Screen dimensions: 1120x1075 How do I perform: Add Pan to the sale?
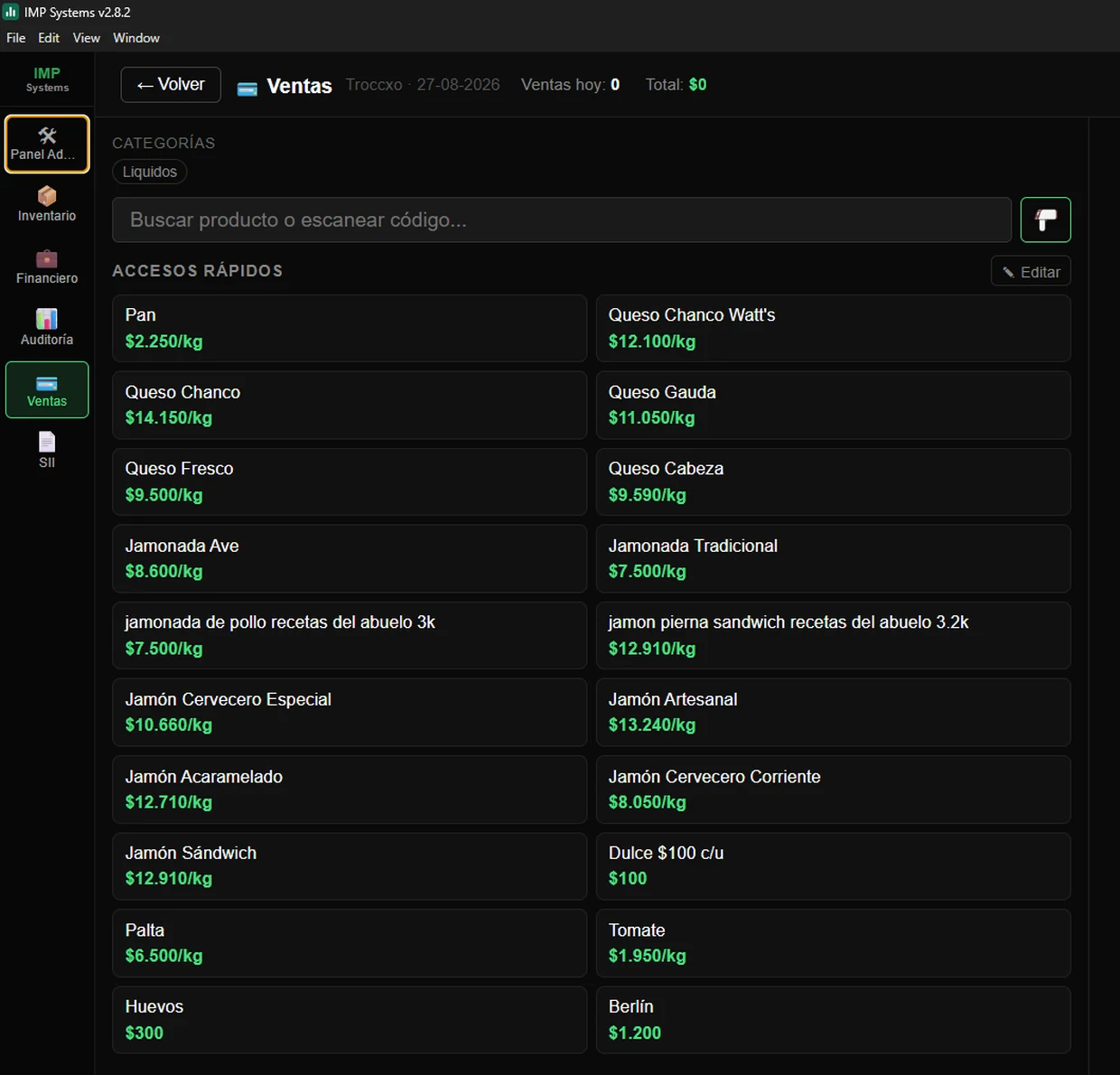tap(350, 328)
